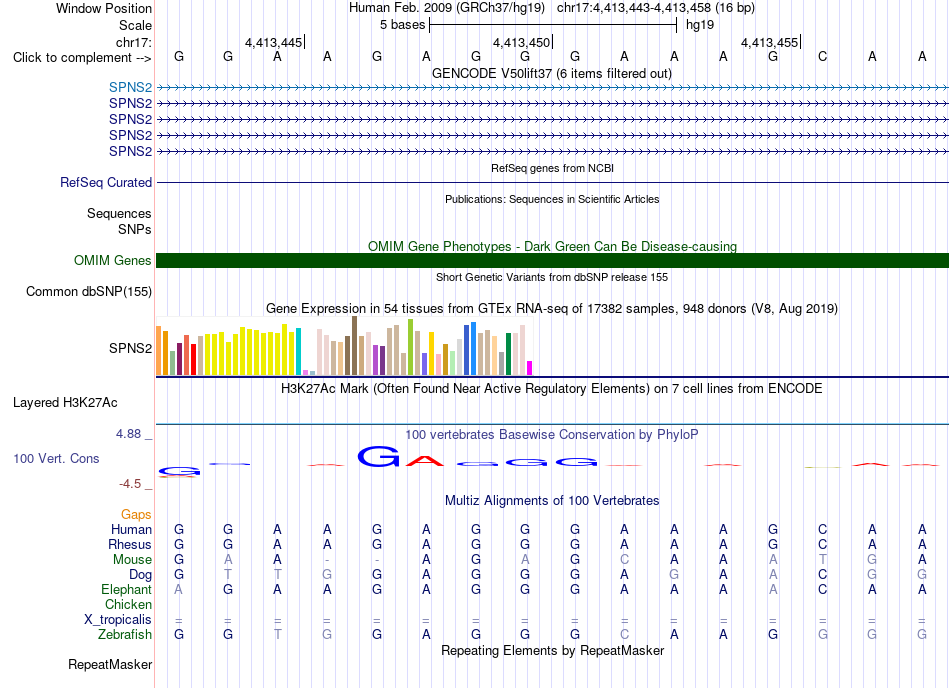Click the orange Gaps label
Screen dimensions: 950x688
pyautogui.click(x=136, y=514)
